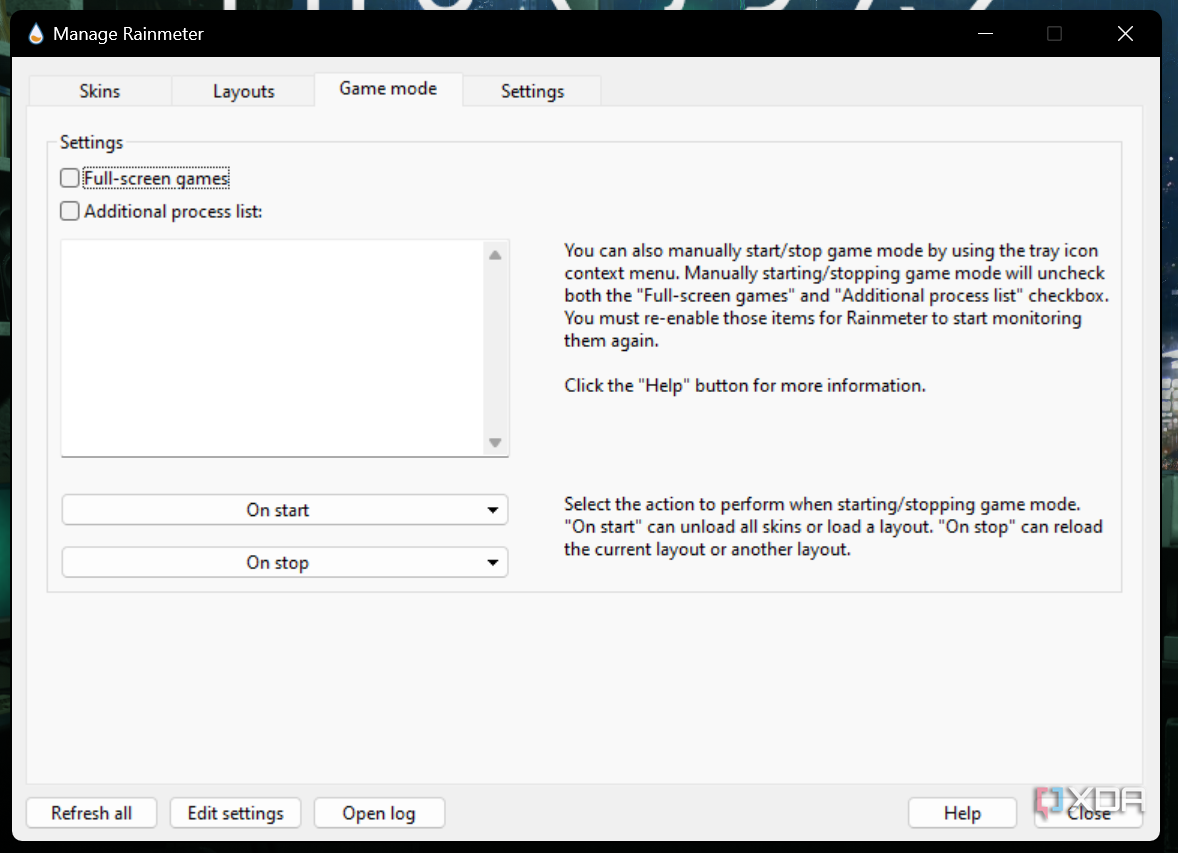Click the Open log button

(379, 813)
